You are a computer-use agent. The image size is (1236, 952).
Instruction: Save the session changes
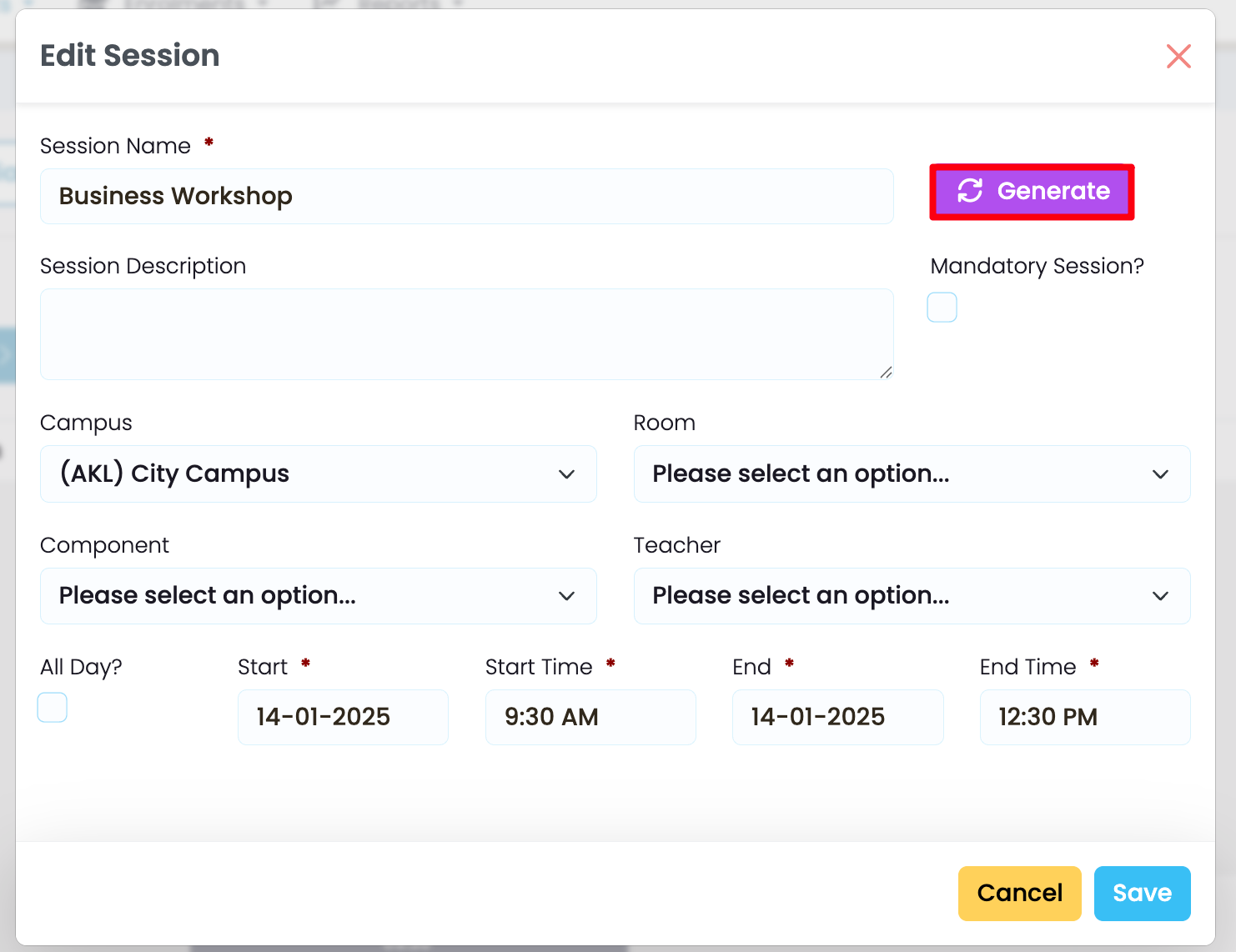click(1141, 893)
